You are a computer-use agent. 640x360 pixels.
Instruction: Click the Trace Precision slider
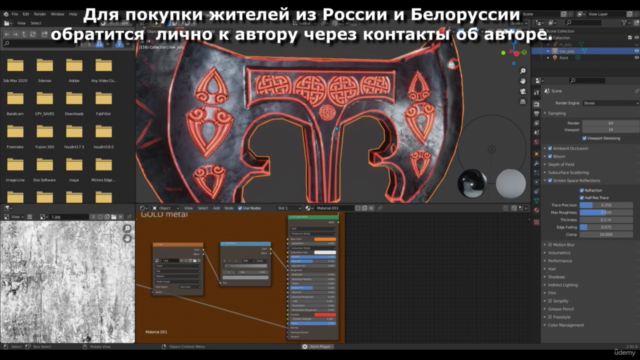tap(606, 205)
